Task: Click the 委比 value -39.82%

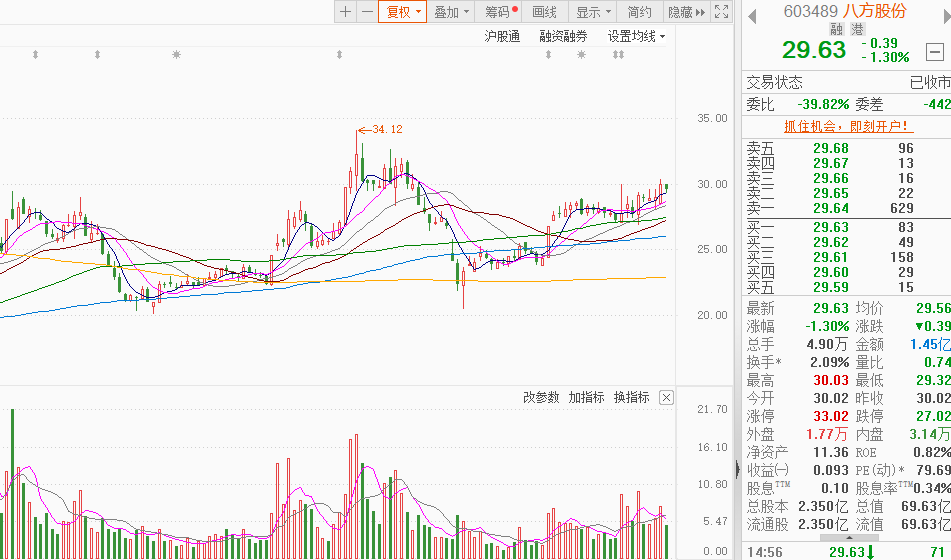Action: tap(823, 104)
